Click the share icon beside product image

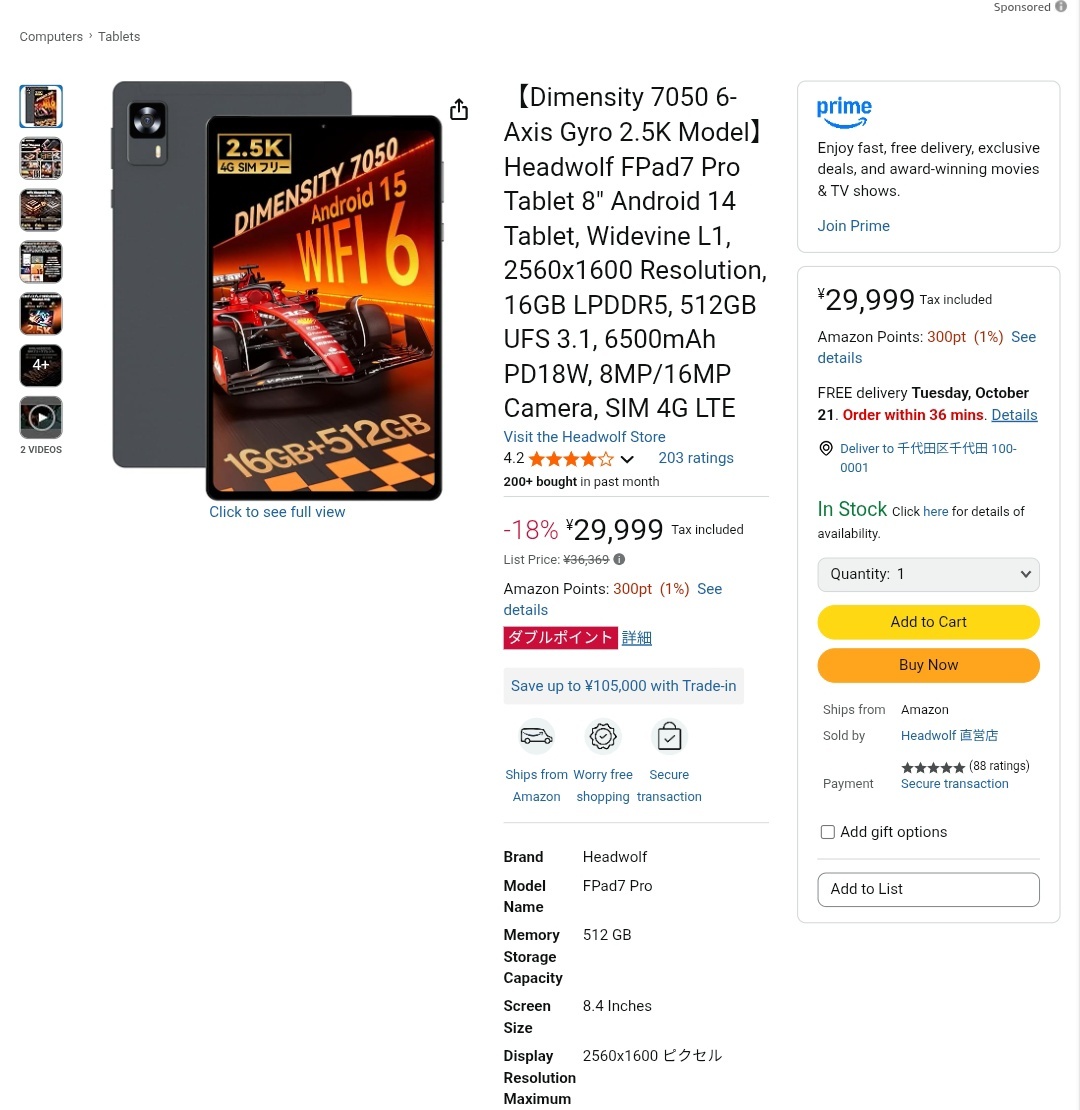click(x=459, y=109)
